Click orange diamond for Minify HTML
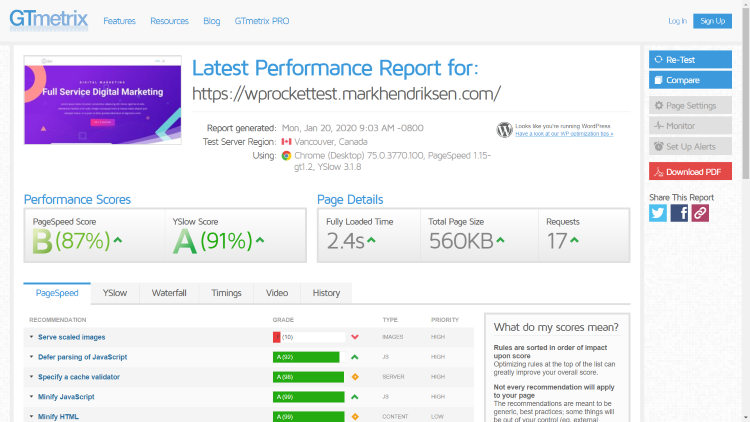This screenshot has height=422, width=750. (355, 417)
